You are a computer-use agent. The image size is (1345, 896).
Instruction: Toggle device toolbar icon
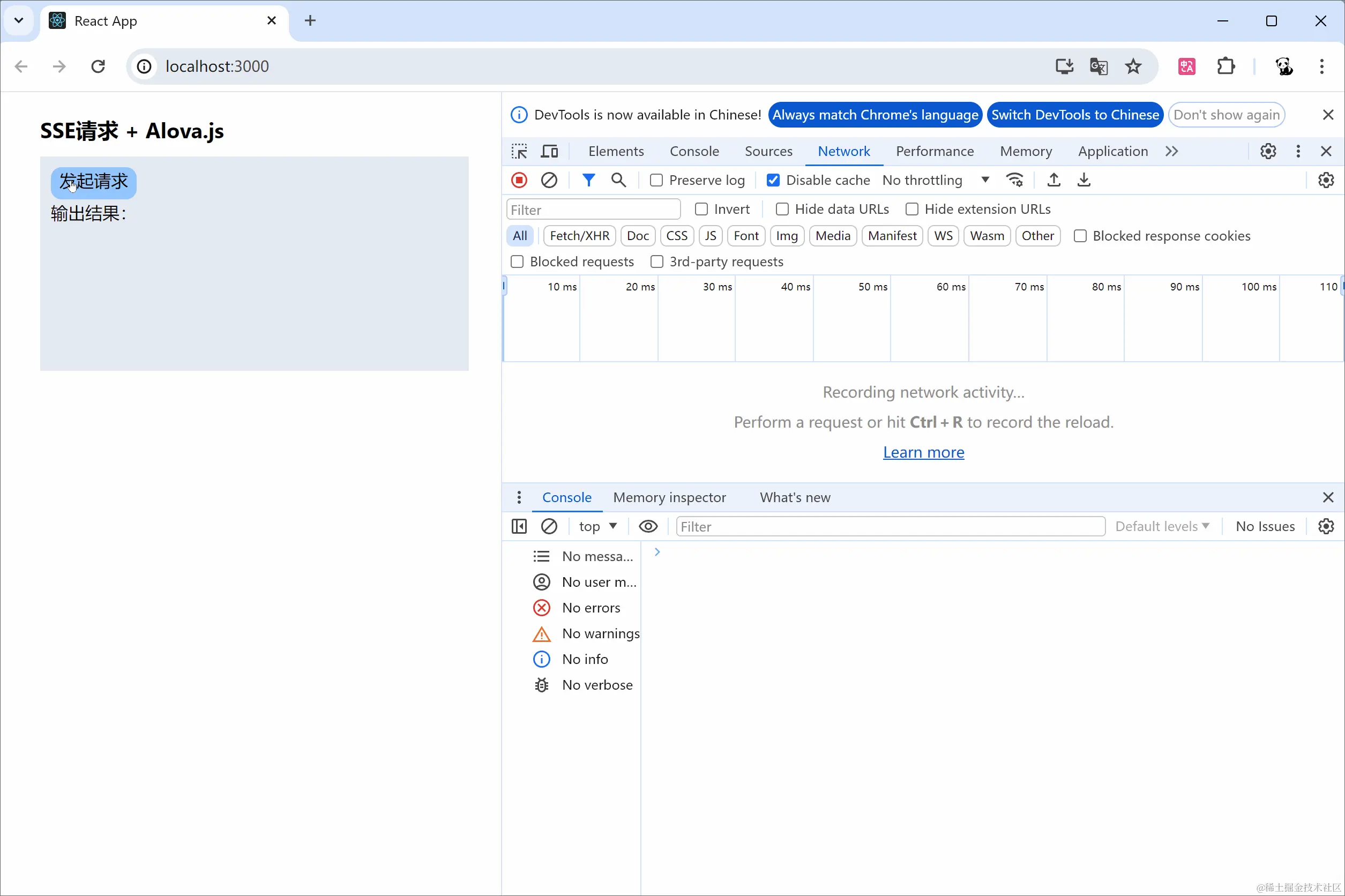tap(549, 152)
